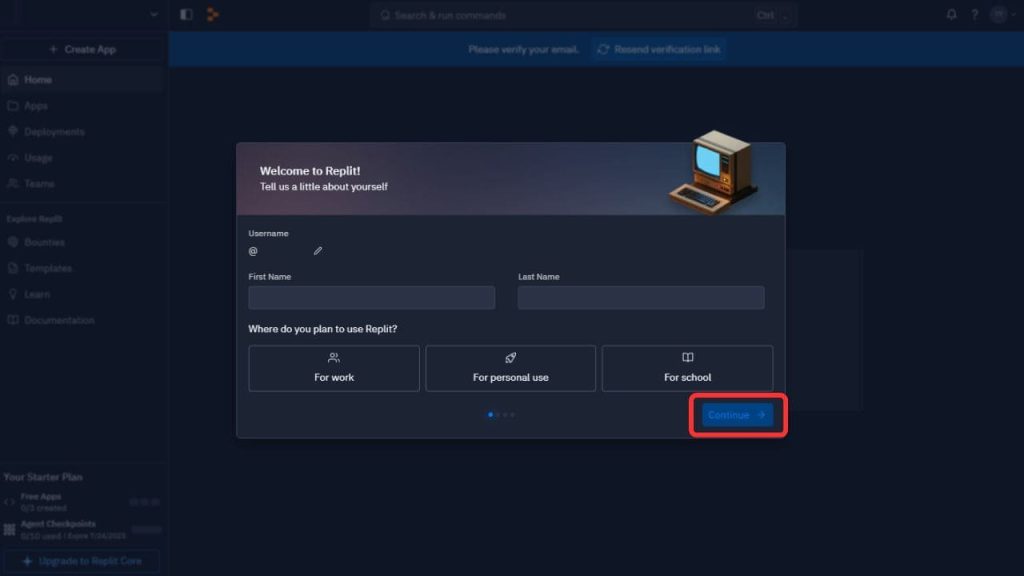Click the resend verification refresh icon
This screenshot has width=1024, height=576.
coord(603,50)
